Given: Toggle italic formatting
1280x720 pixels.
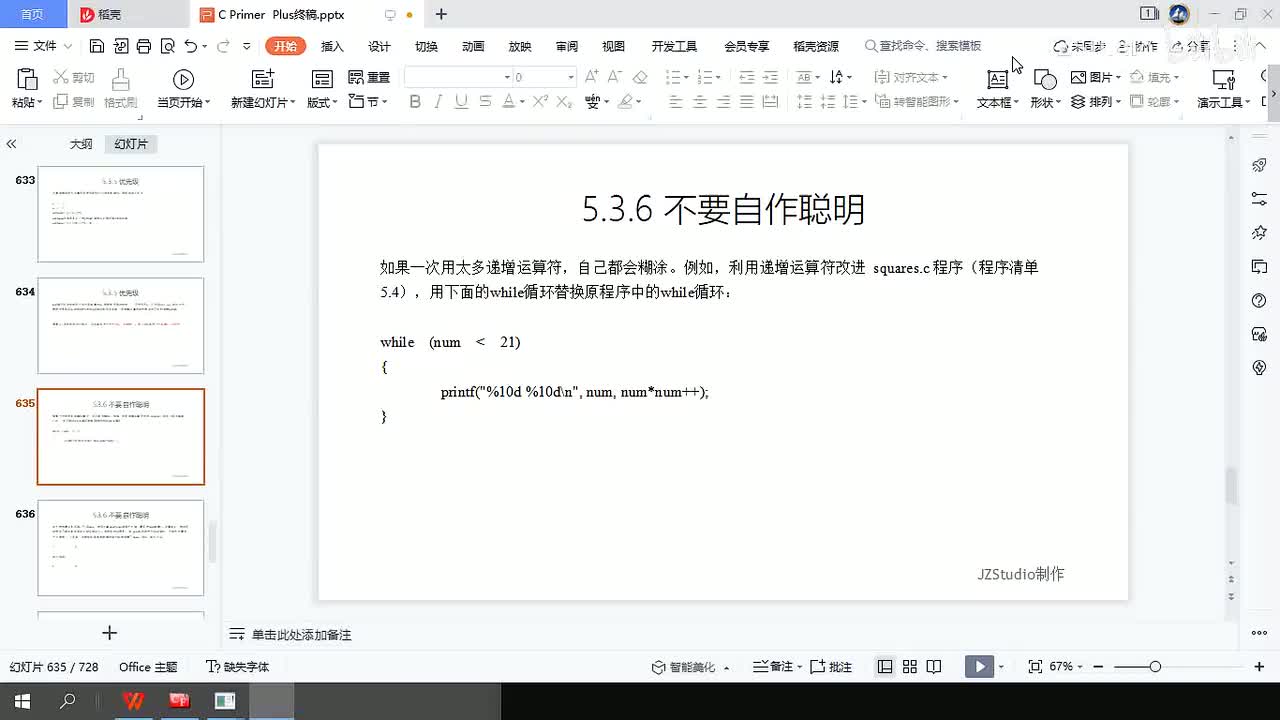Looking at the screenshot, I should 438,101.
